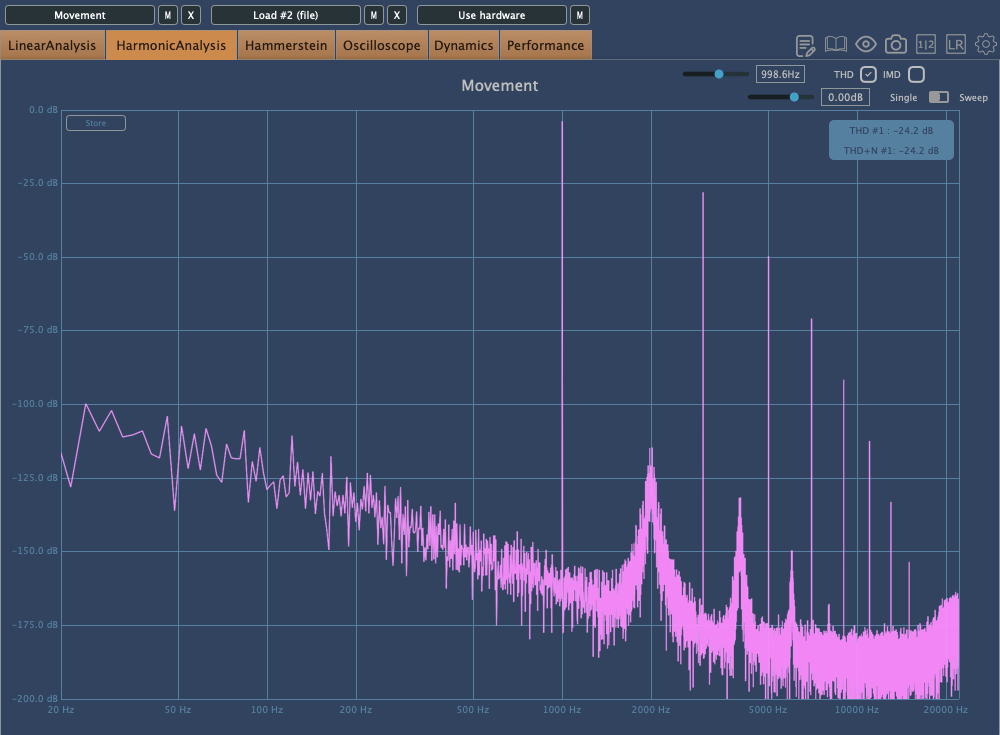Click the 1|2 channel compare icon
This screenshot has height=735, width=1000.
pos(926,45)
